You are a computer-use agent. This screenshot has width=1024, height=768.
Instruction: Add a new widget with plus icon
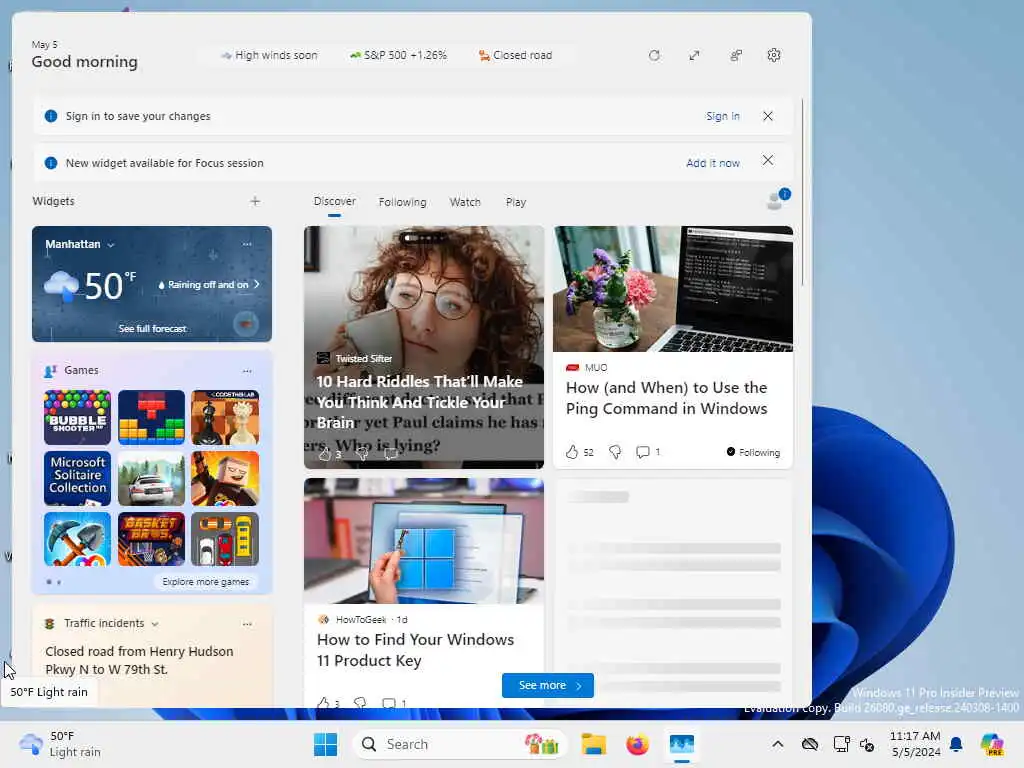tap(255, 201)
